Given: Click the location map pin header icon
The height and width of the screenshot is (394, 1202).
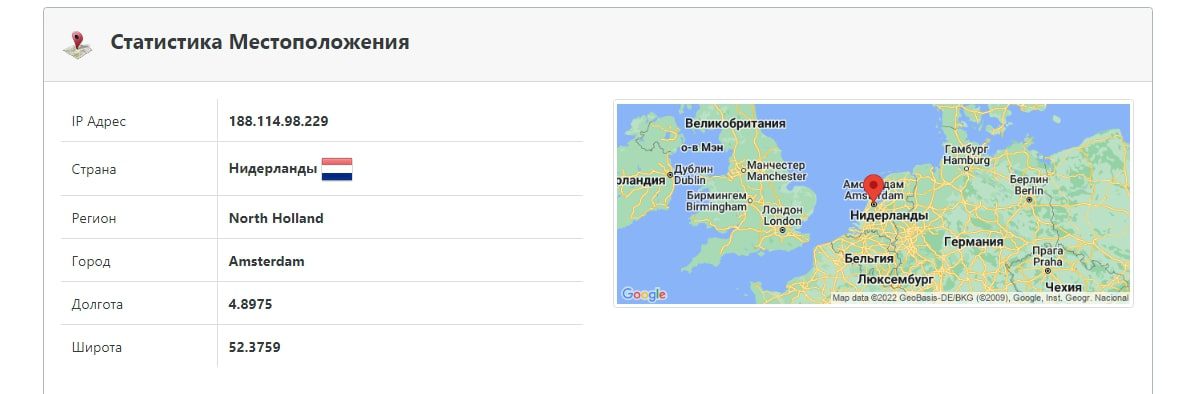Looking at the screenshot, I should pyautogui.click(x=76, y=44).
